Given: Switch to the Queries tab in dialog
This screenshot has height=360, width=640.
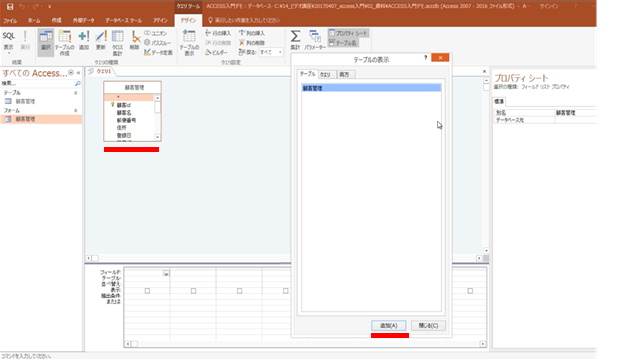Looking at the screenshot, I should [x=325, y=74].
